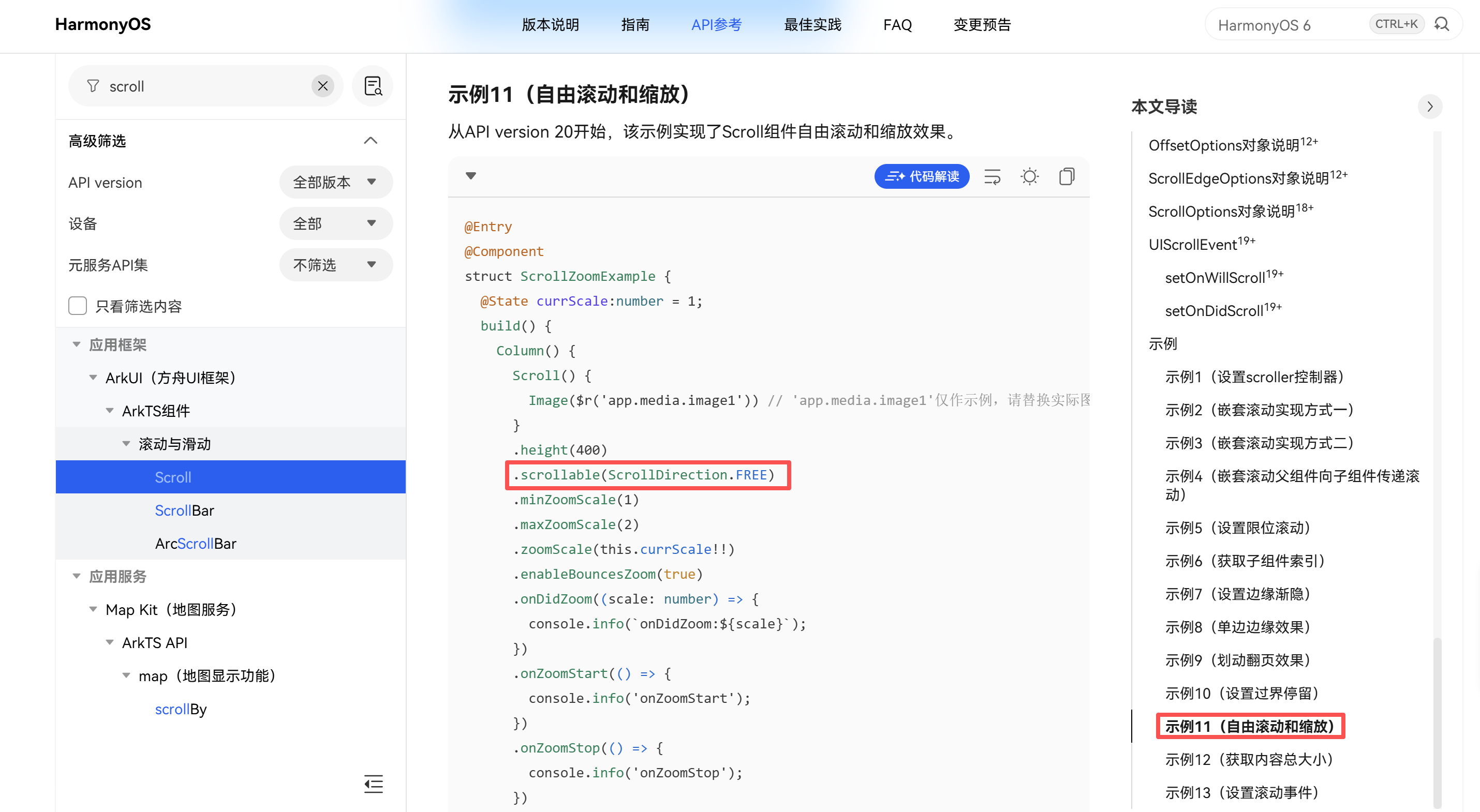This screenshot has width=1480, height=812.
Task: Focus the HarmonyOS 6 search box
Action: click(1287, 25)
